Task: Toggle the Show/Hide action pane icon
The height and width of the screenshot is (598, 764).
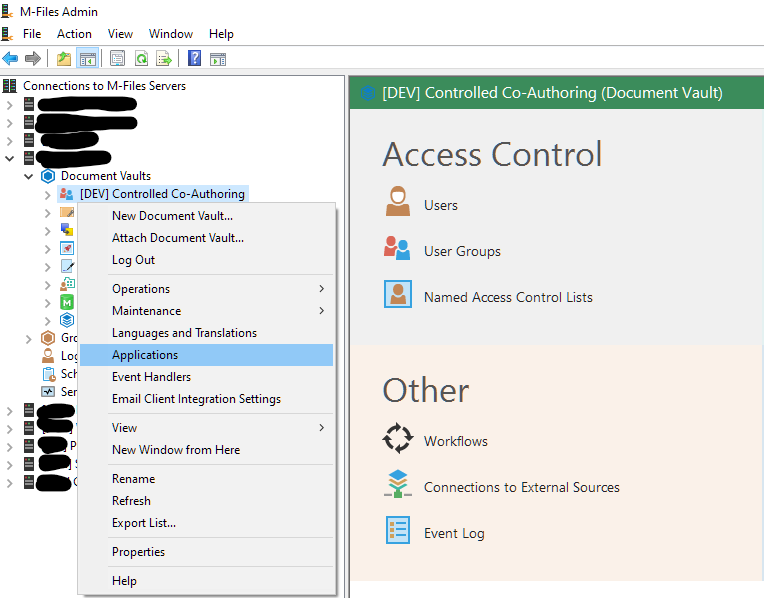Action: (218, 59)
